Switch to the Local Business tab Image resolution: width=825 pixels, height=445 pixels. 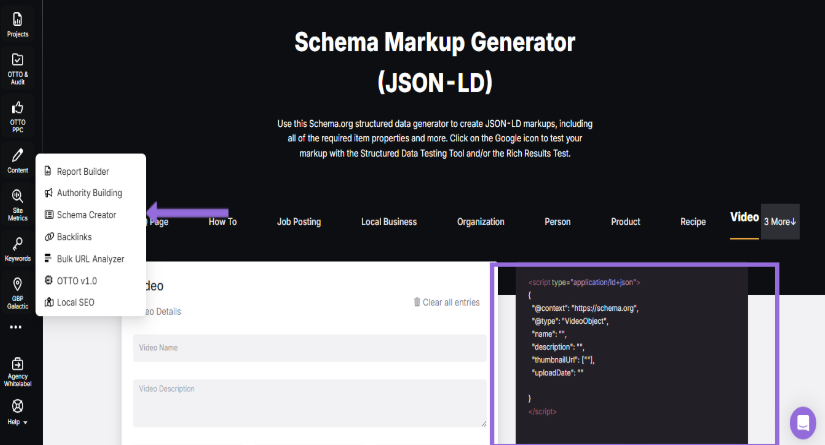tap(389, 221)
